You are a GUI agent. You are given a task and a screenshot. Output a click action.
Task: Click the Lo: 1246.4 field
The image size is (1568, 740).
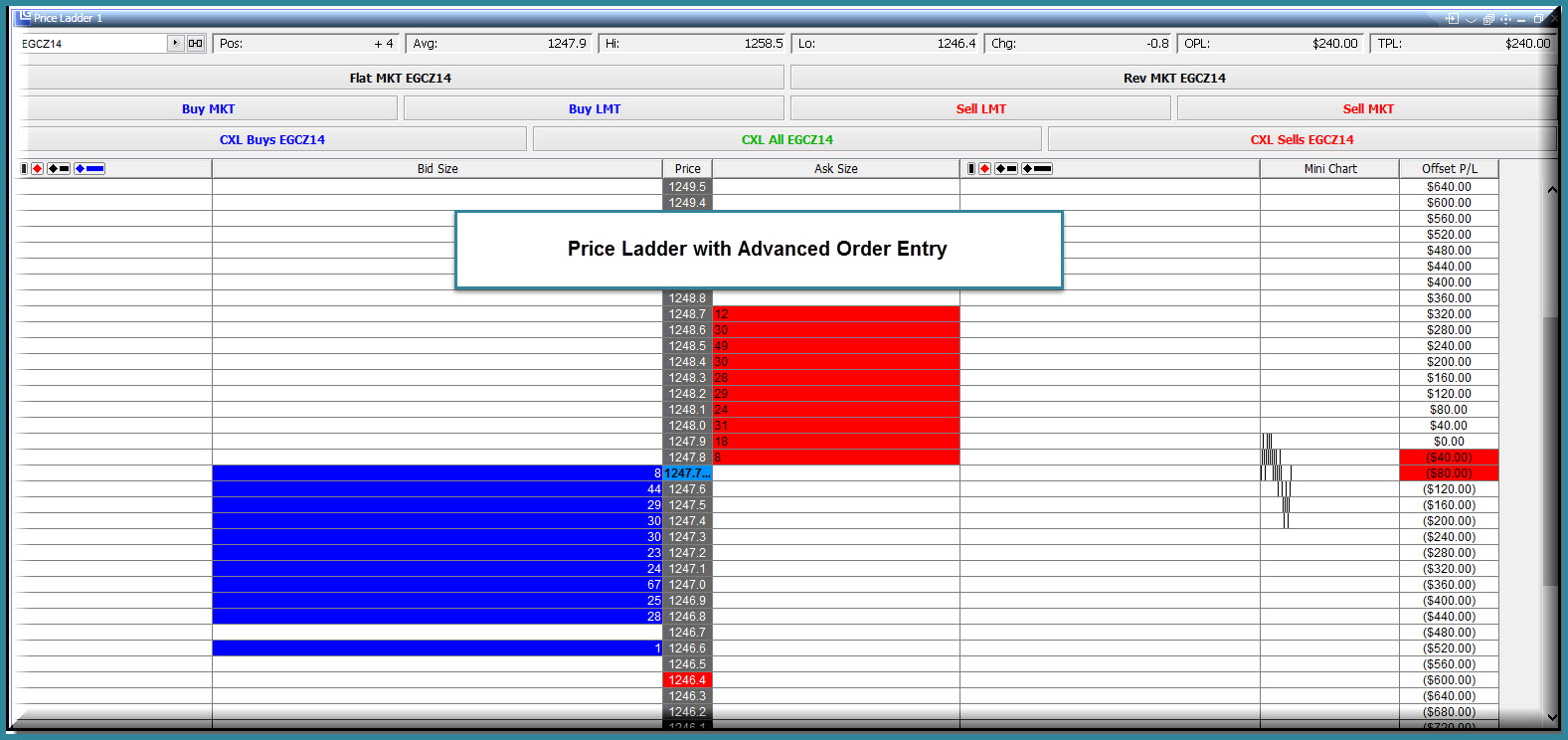click(887, 44)
